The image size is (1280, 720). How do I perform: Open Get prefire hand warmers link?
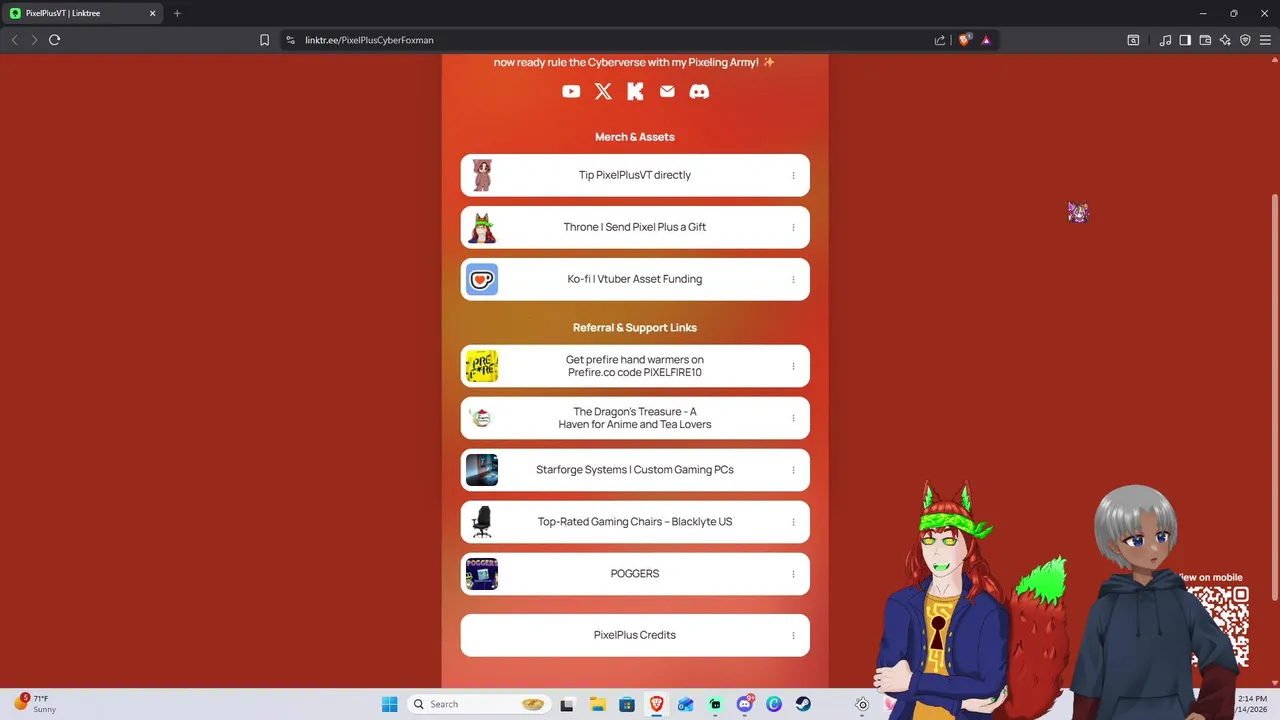click(635, 366)
